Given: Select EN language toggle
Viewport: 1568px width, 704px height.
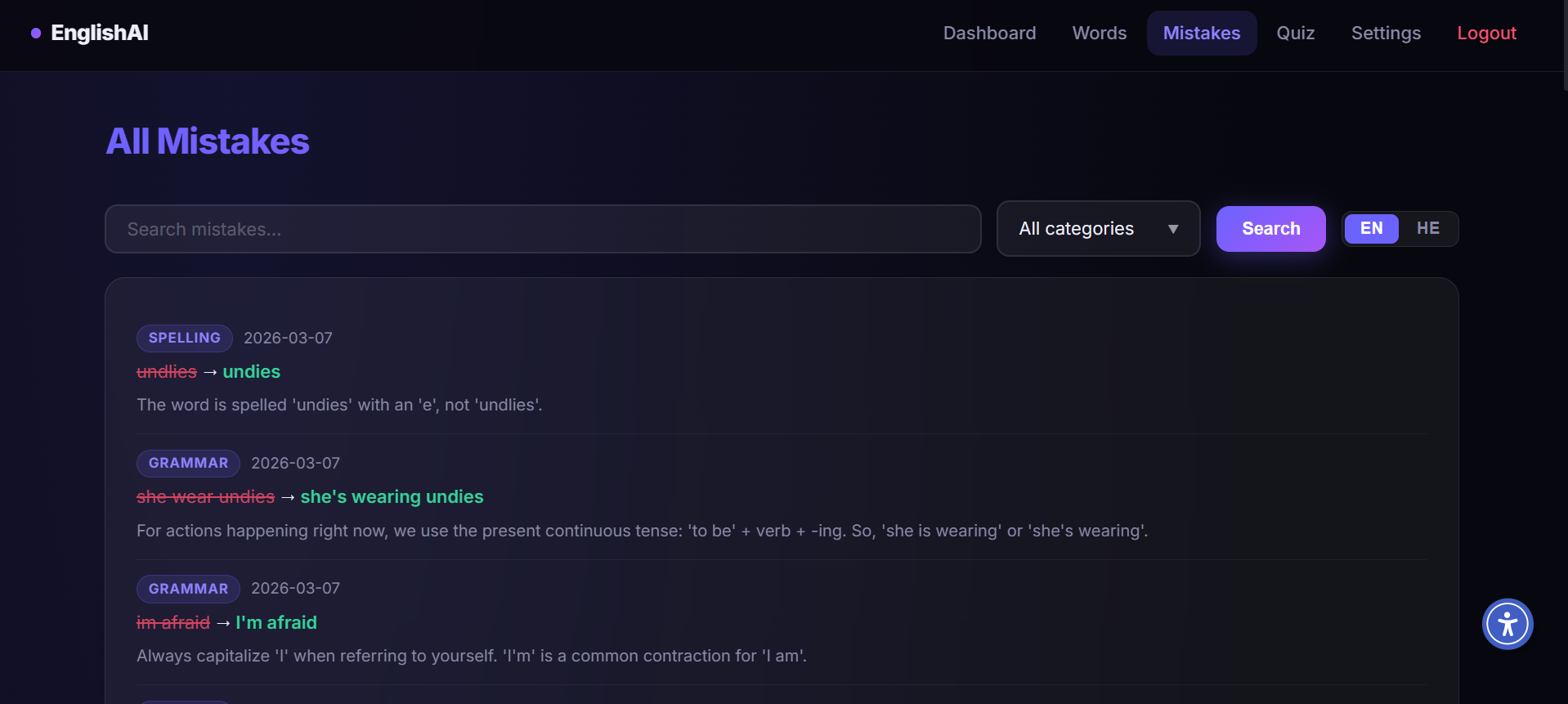Looking at the screenshot, I should point(1371,229).
